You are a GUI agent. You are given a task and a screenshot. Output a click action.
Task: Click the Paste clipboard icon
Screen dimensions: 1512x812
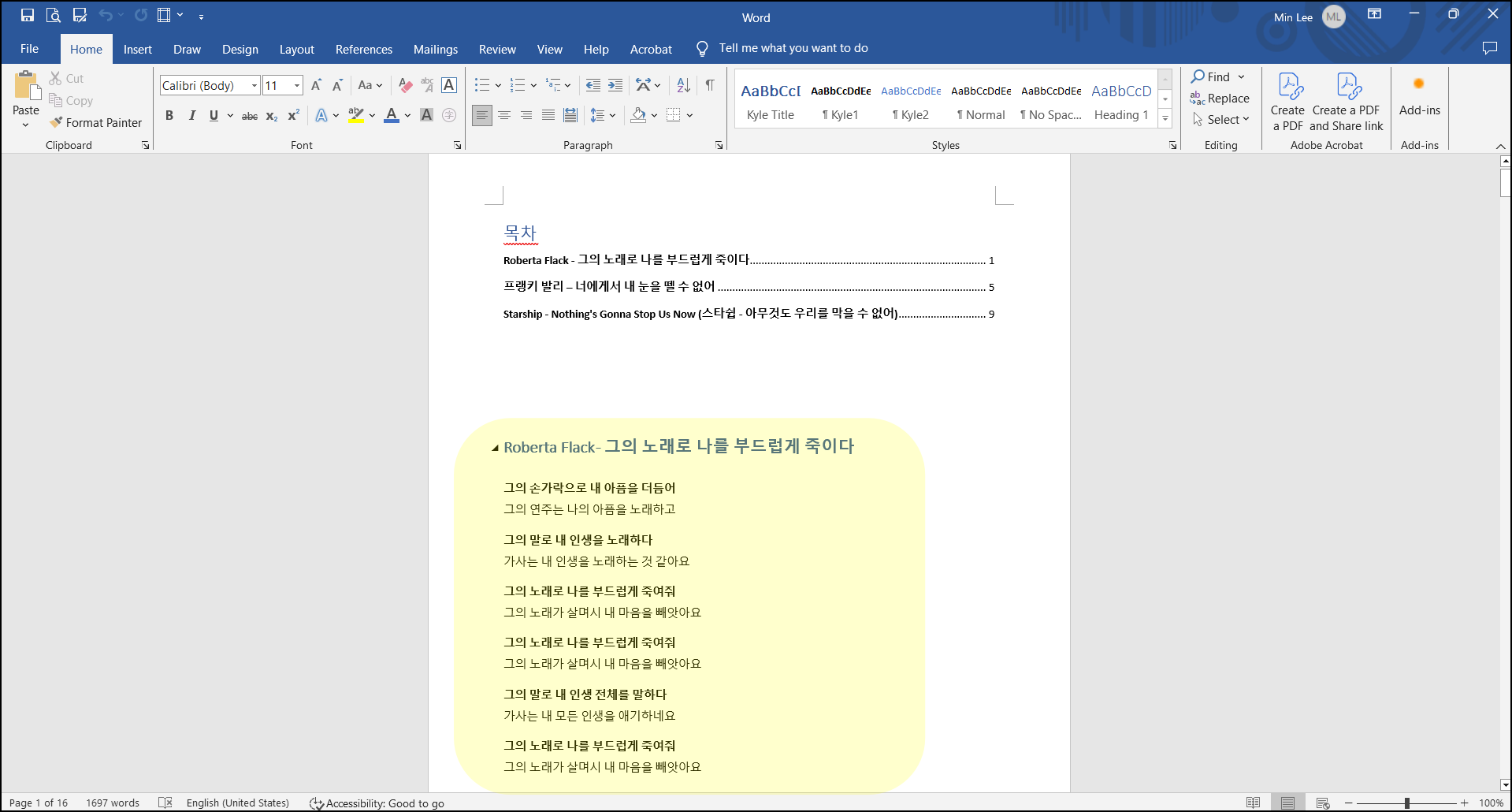[26, 87]
